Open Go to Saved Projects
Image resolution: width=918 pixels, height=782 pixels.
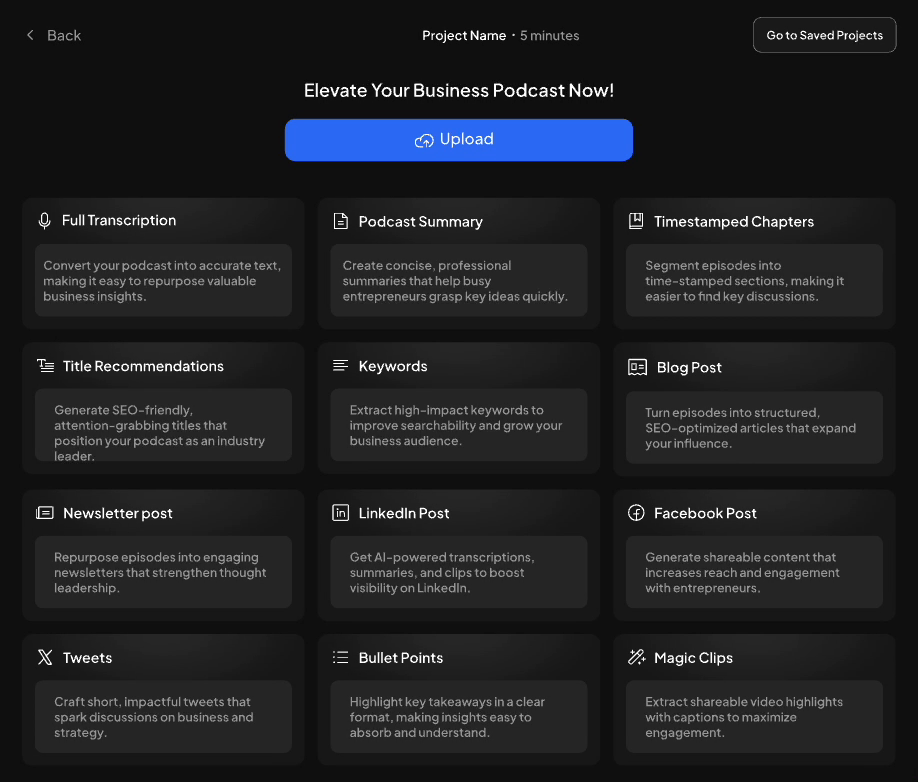point(824,34)
